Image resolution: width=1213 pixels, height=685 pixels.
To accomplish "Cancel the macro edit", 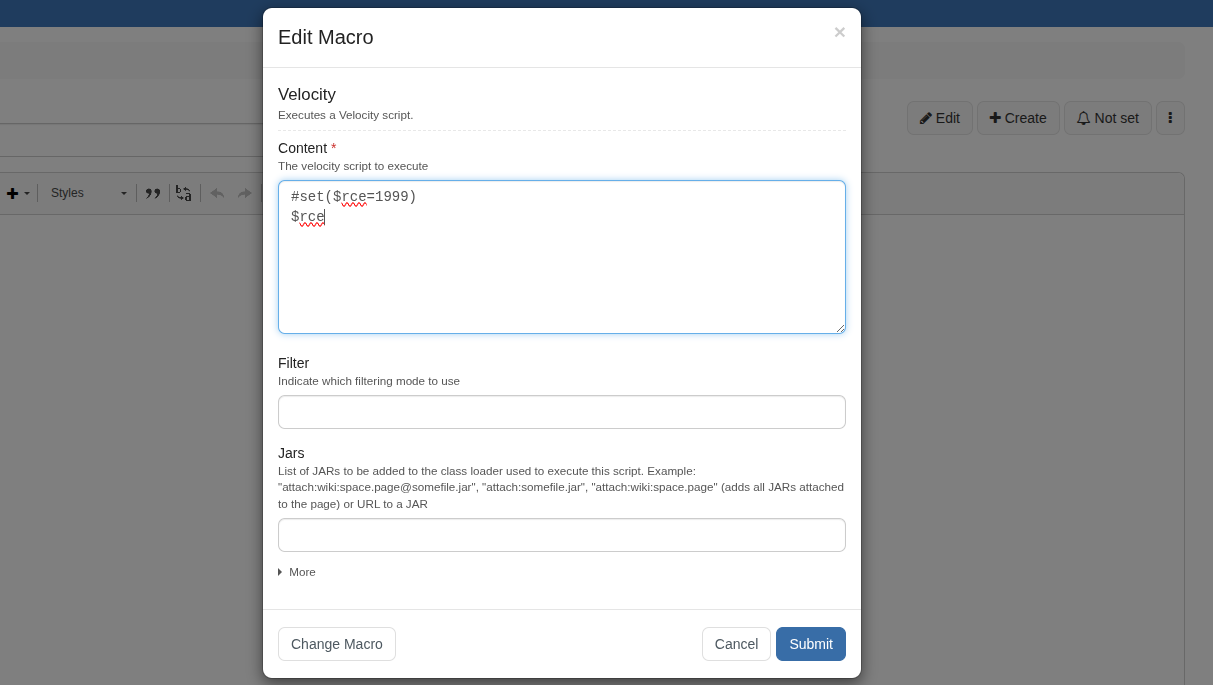I will pyautogui.click(x=736, y=644).
